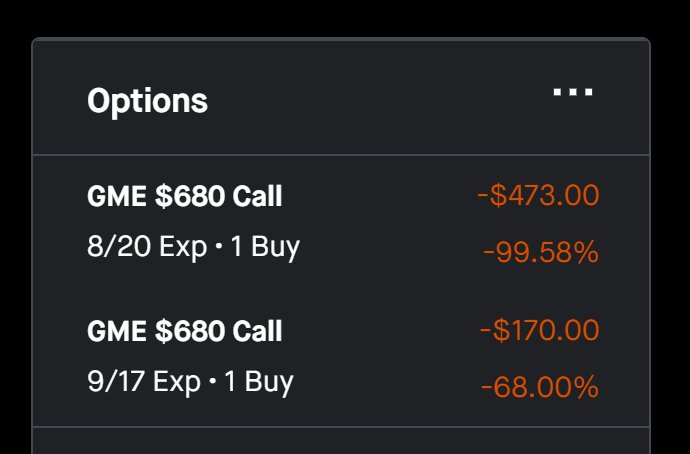This screenshot has width=690, height=454.
Task: Click the -68.00% return figure
Action: pyautogui.click(x=540, y=388)
